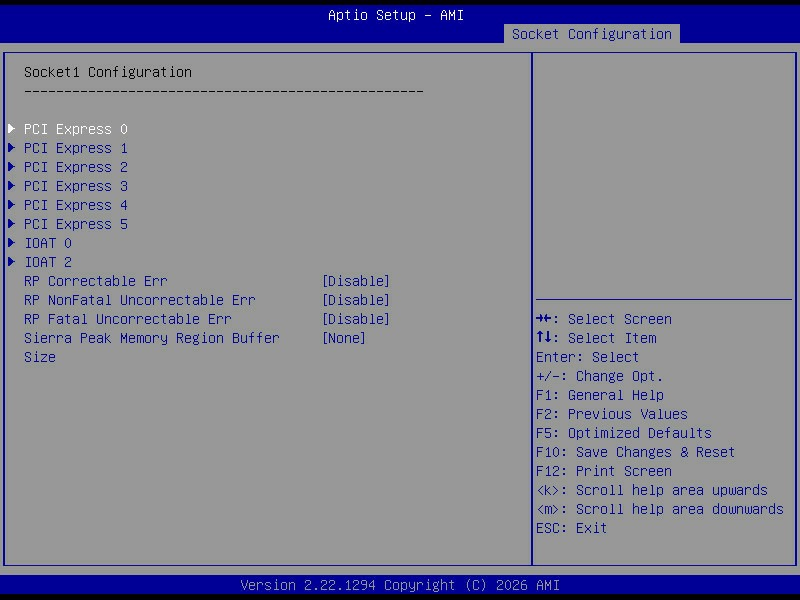Click the Select Screen help line
800x600 pixels.
[x=604, y=319]
